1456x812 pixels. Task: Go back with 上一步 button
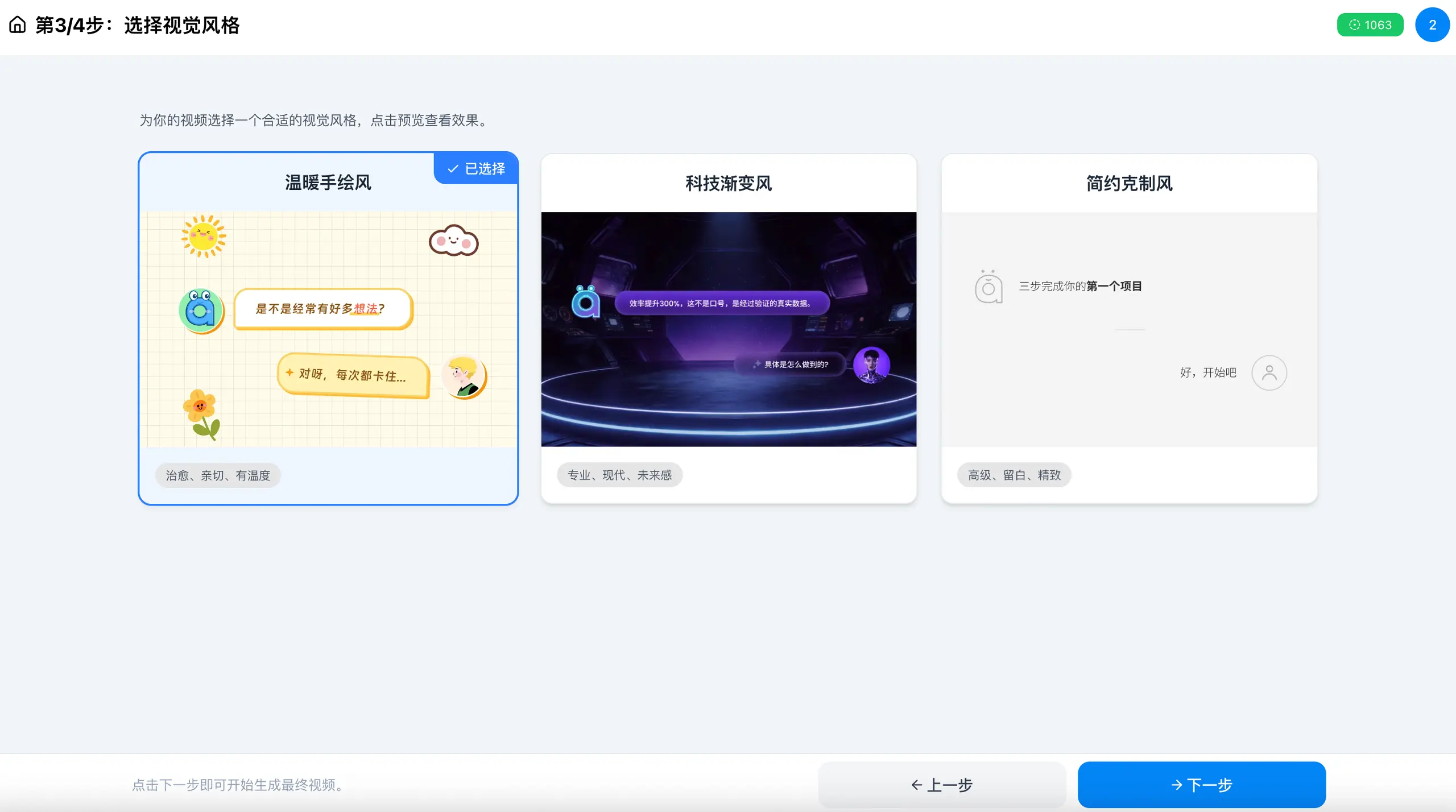942,785
